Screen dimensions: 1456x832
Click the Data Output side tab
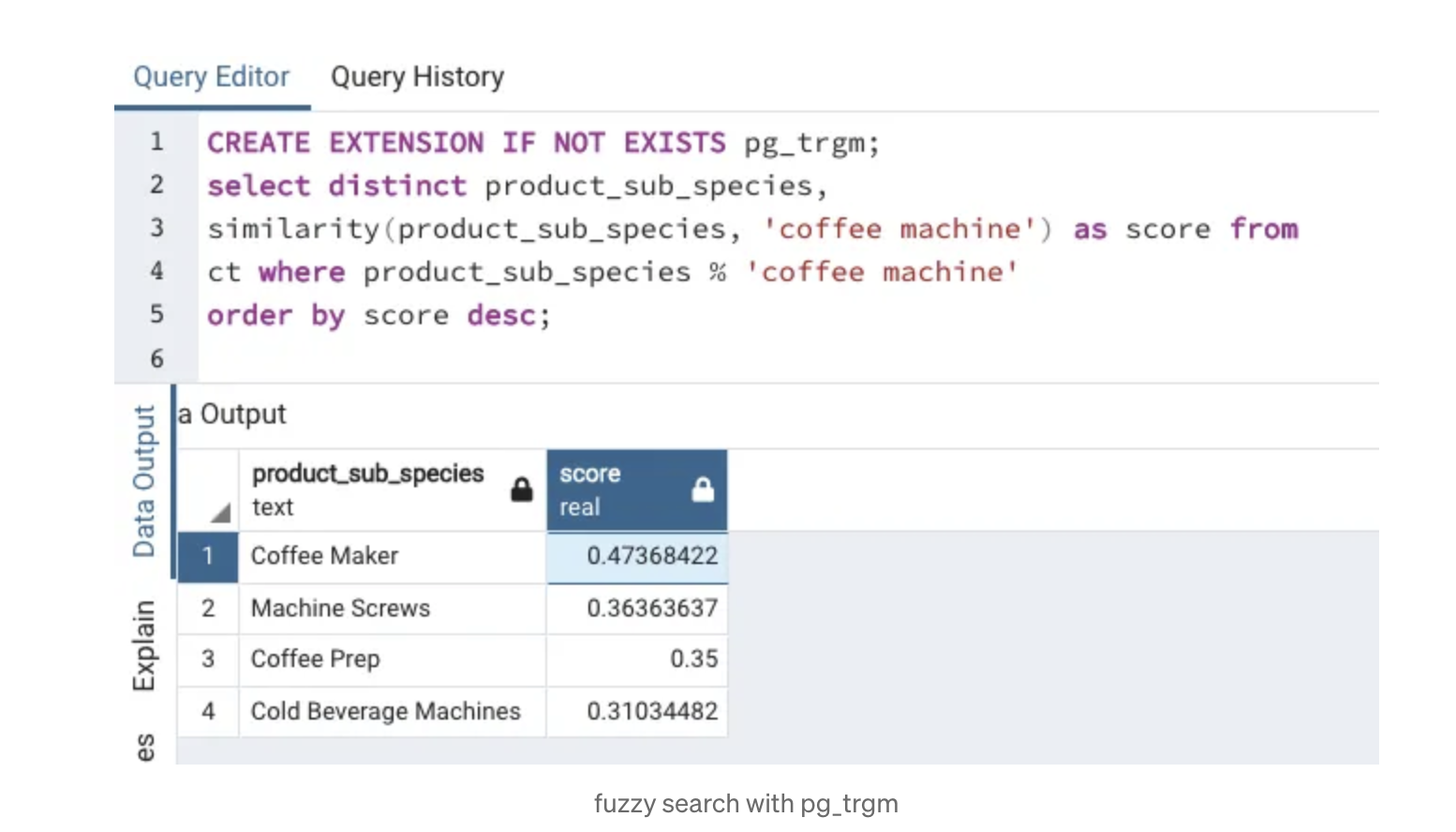(144, 481)
